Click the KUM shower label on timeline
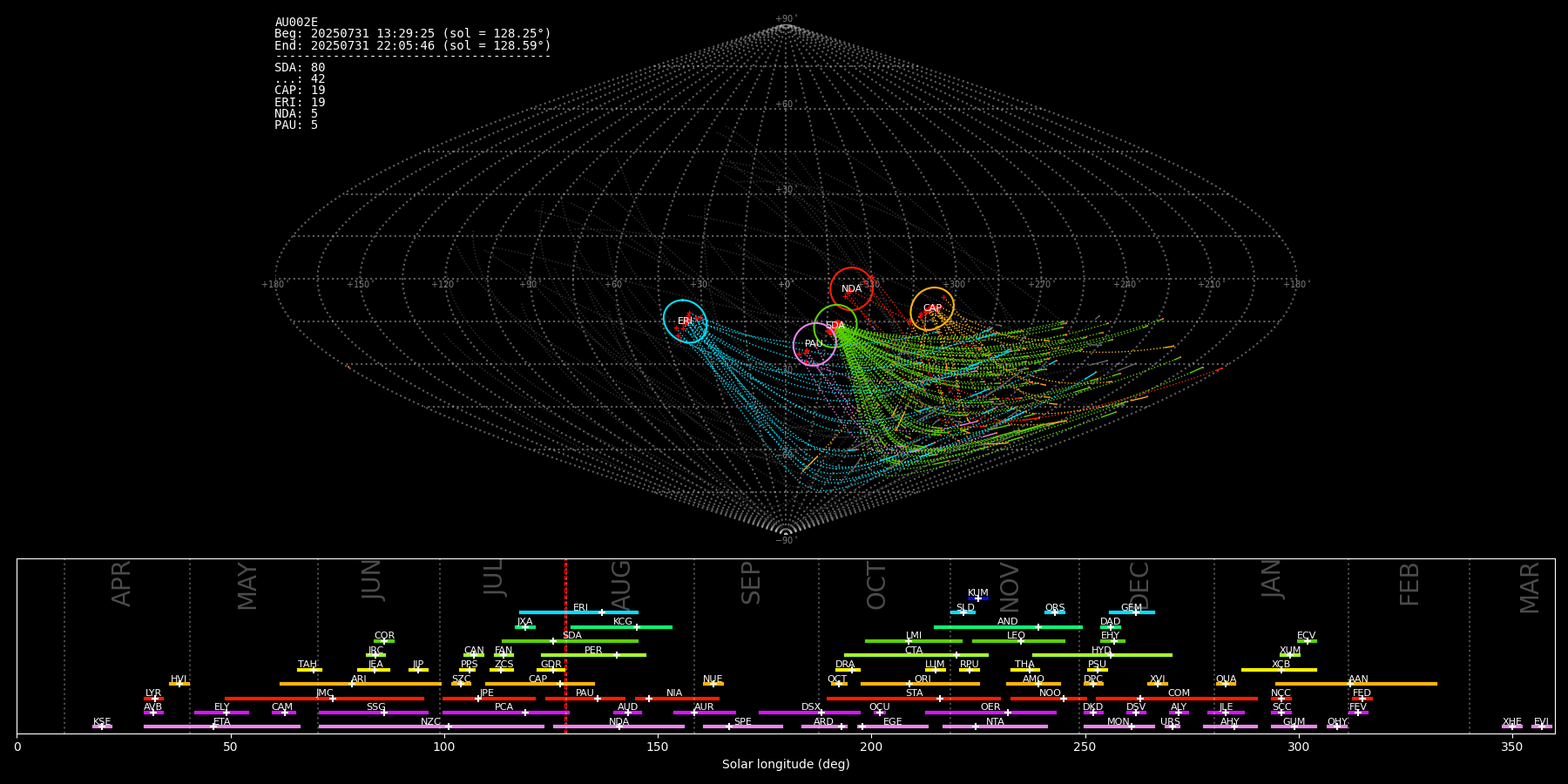 [x=978, y=593]
